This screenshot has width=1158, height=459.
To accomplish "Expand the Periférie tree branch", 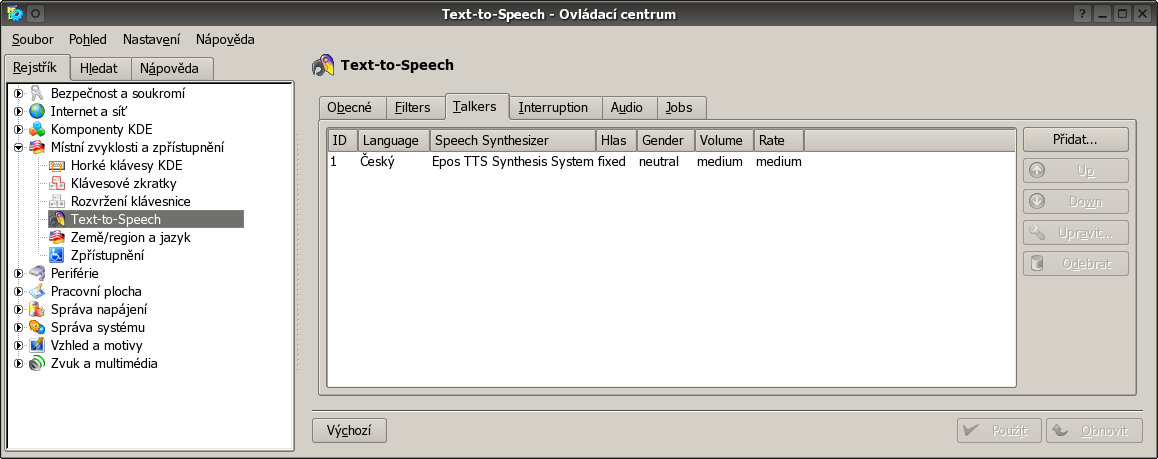I will click(x=18, y=273).
